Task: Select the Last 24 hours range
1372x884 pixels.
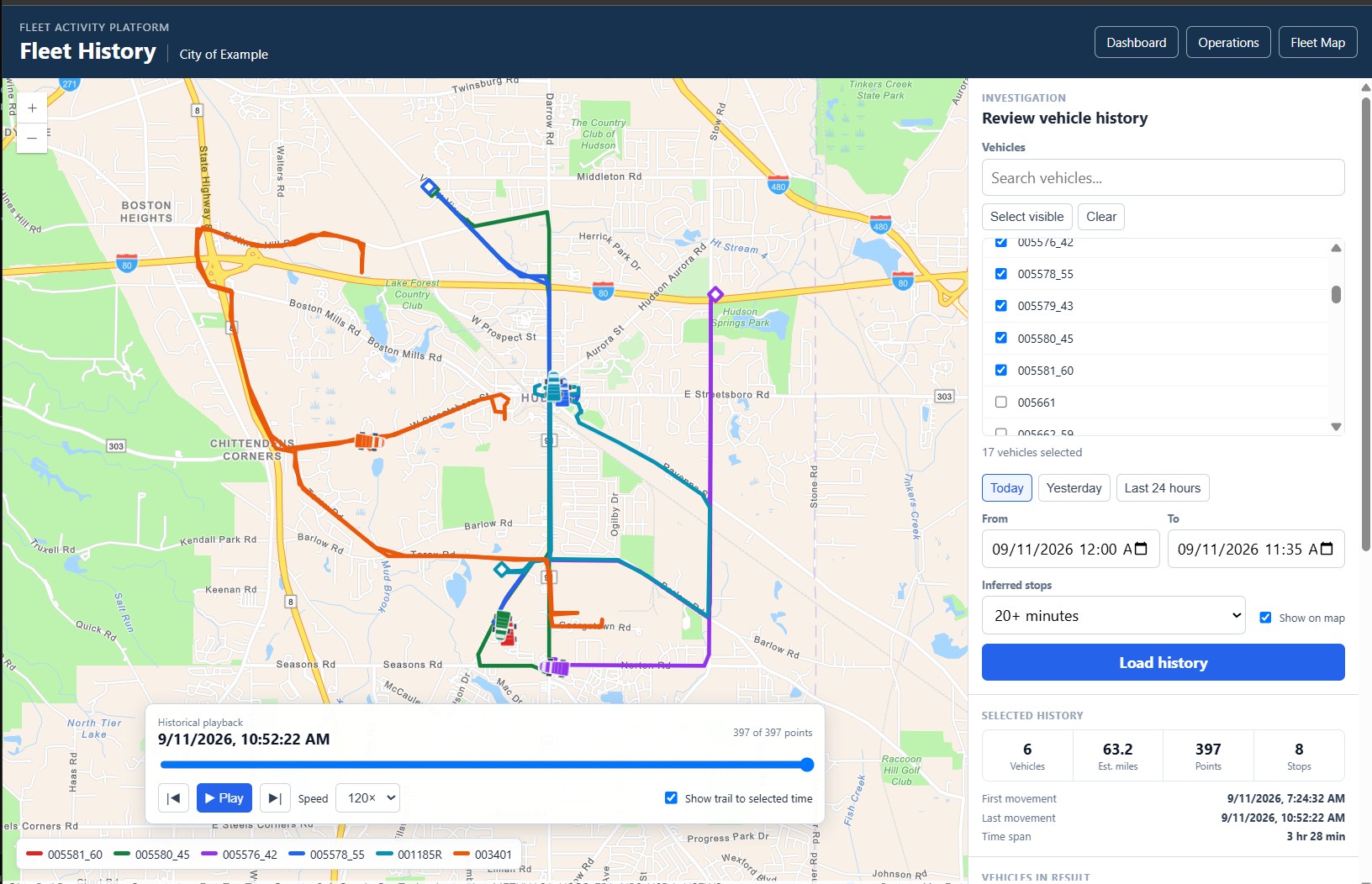Action: pos(1163,488)
